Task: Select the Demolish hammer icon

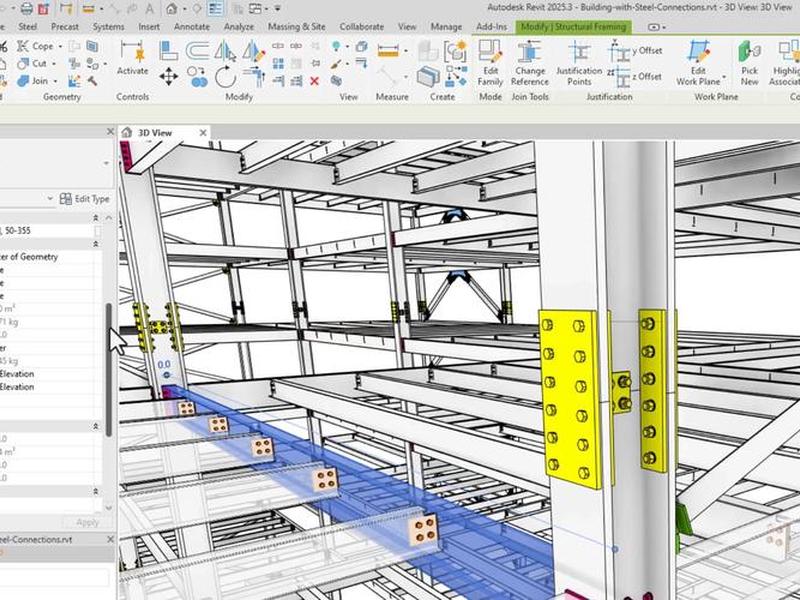Action: coord(92,81)
